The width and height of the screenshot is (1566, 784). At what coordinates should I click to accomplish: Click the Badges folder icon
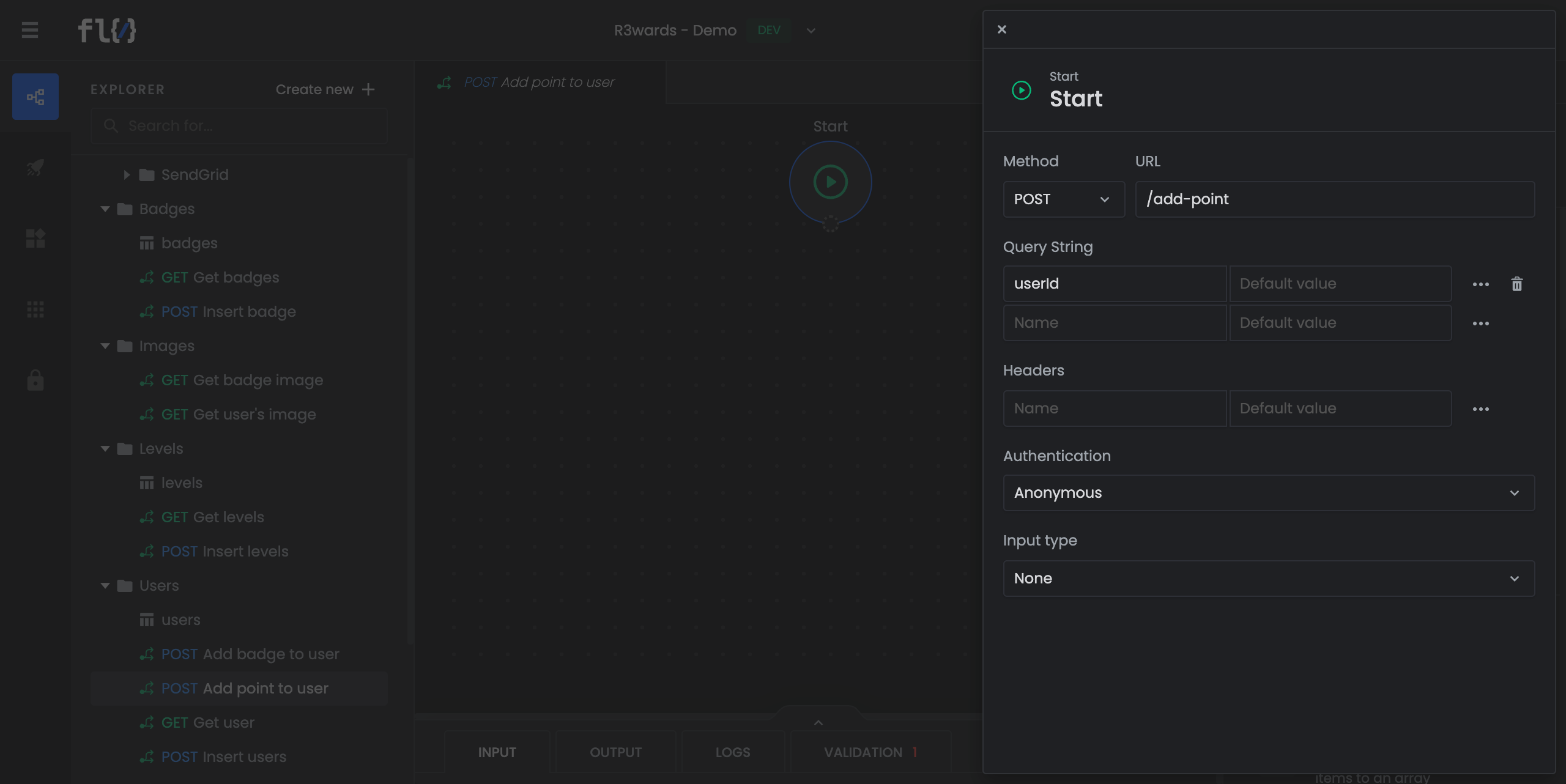pos(125,209)
